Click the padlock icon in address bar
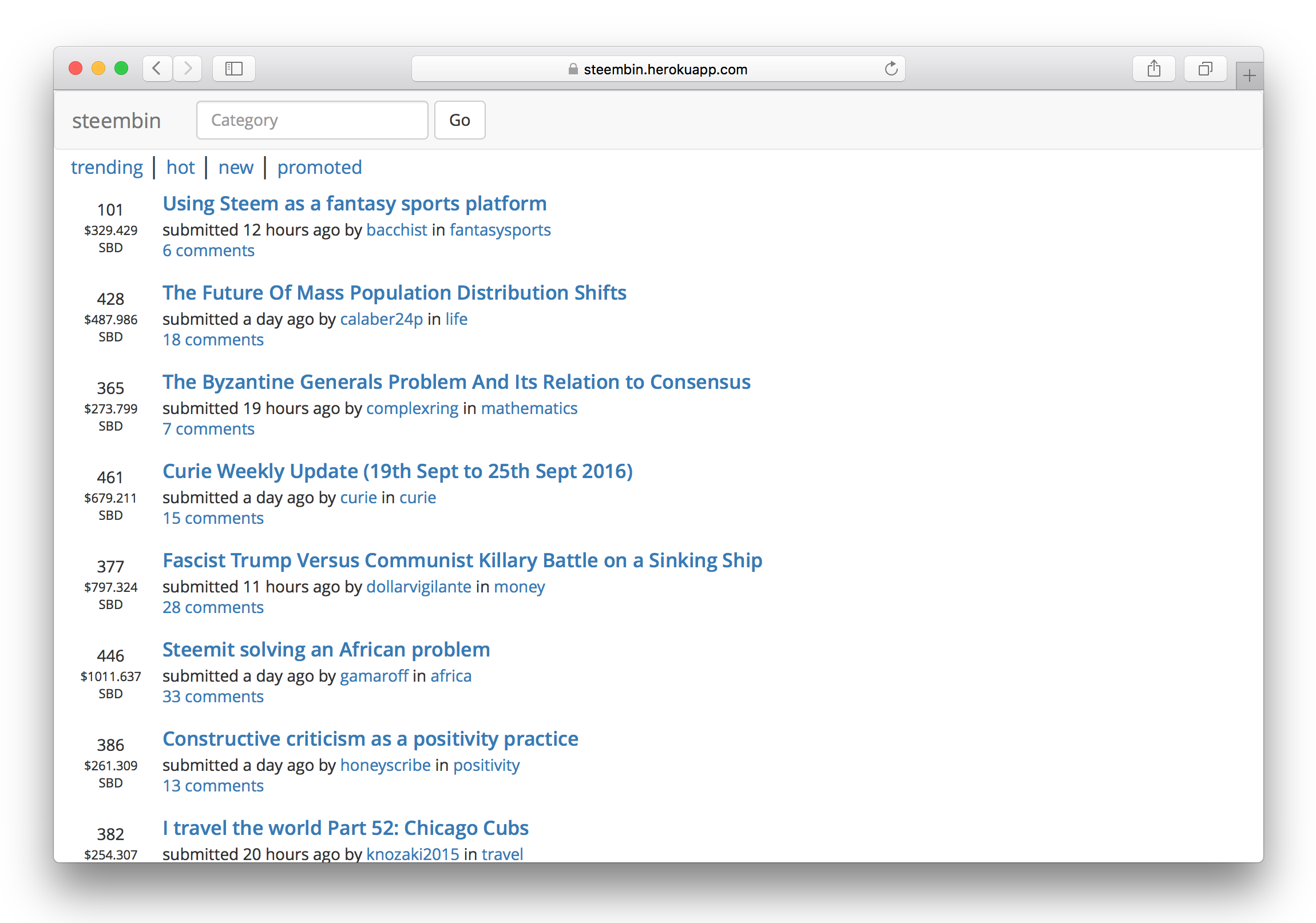The image size is (1316, 923). point(573,69)
